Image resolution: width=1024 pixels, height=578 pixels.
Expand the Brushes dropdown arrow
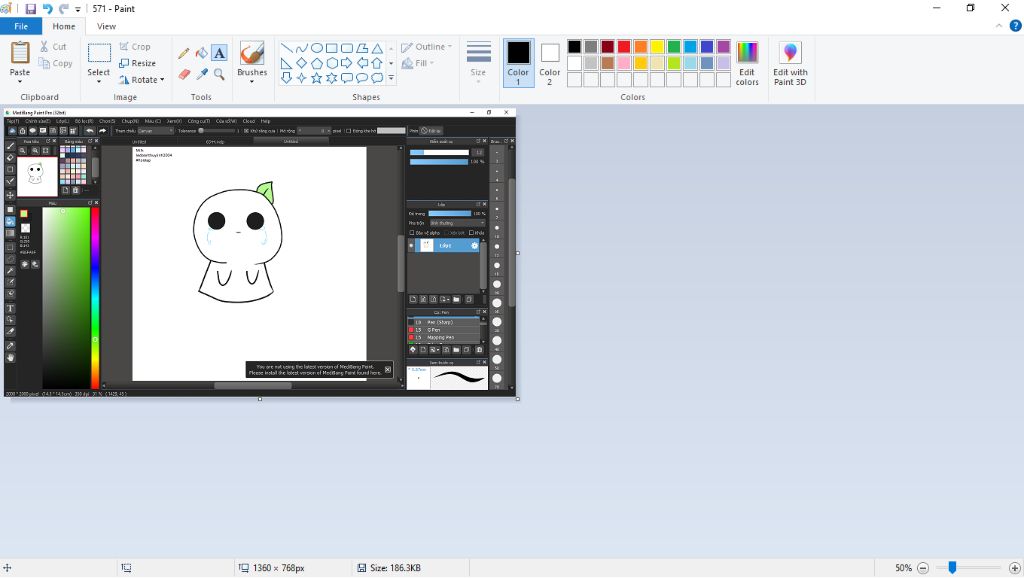[x=252, y=82]
